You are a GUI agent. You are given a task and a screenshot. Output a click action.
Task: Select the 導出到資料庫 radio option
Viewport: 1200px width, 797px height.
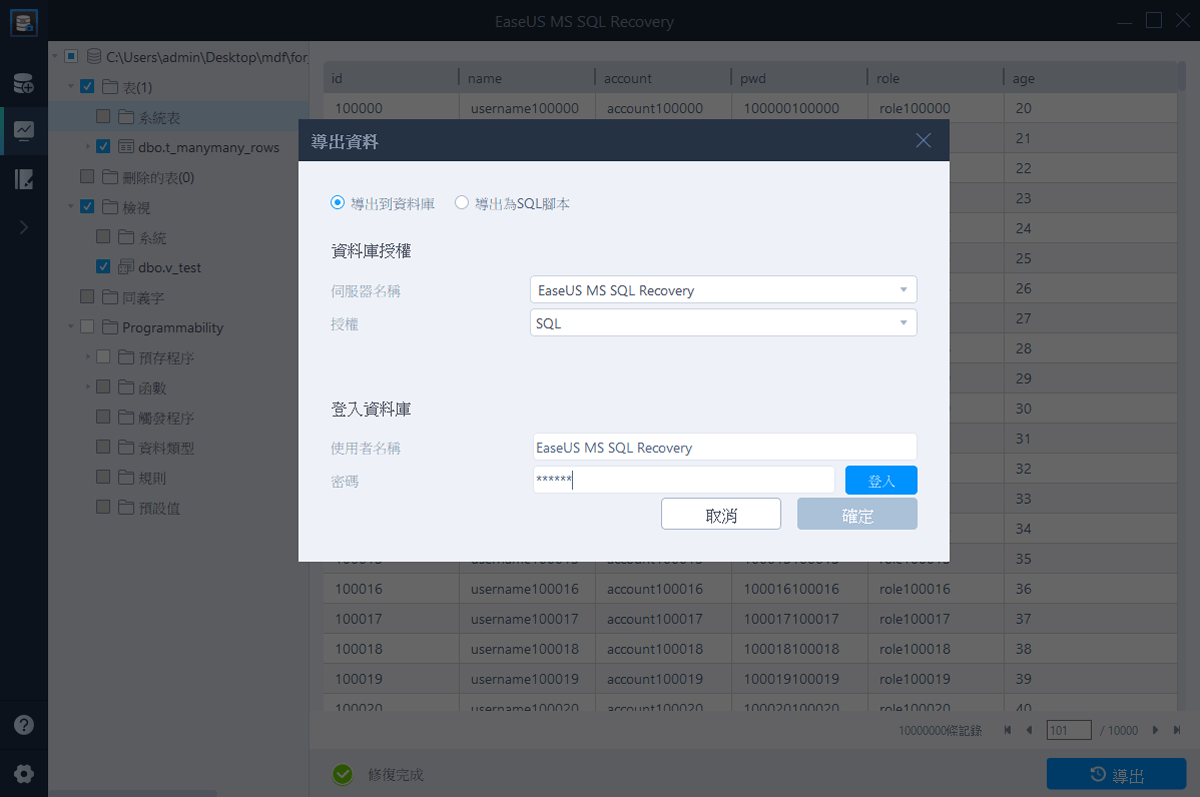coord(337,202)
